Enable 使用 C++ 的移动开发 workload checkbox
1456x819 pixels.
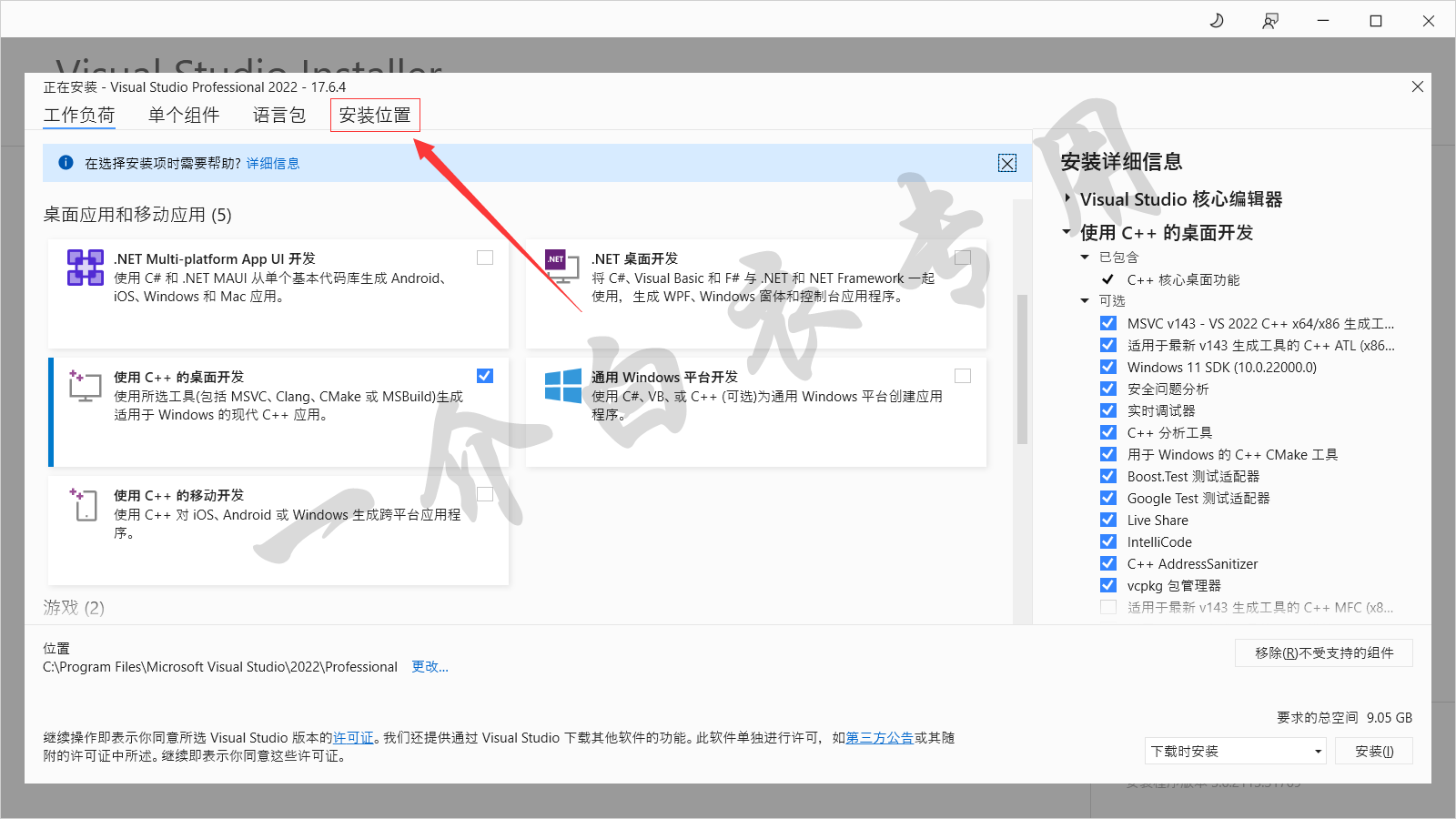tap(485, 494)
